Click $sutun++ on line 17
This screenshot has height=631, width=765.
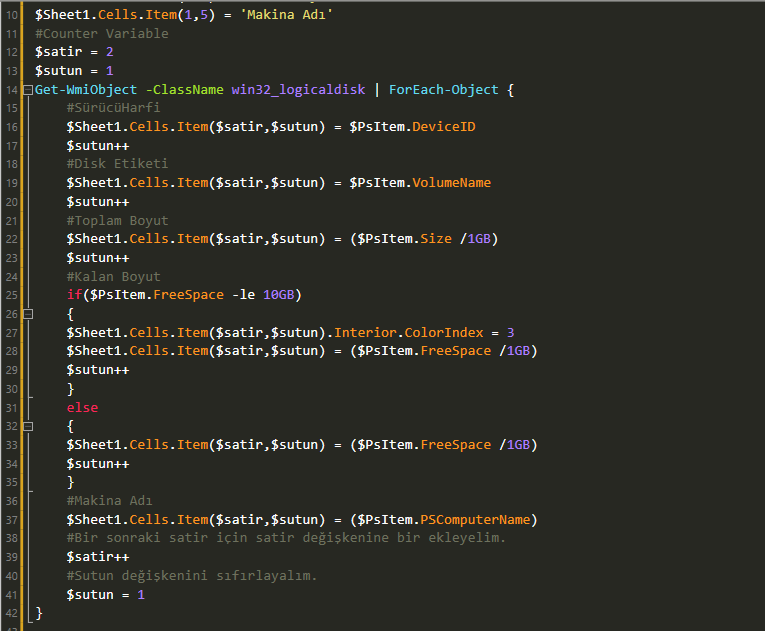tap(98, 146)
